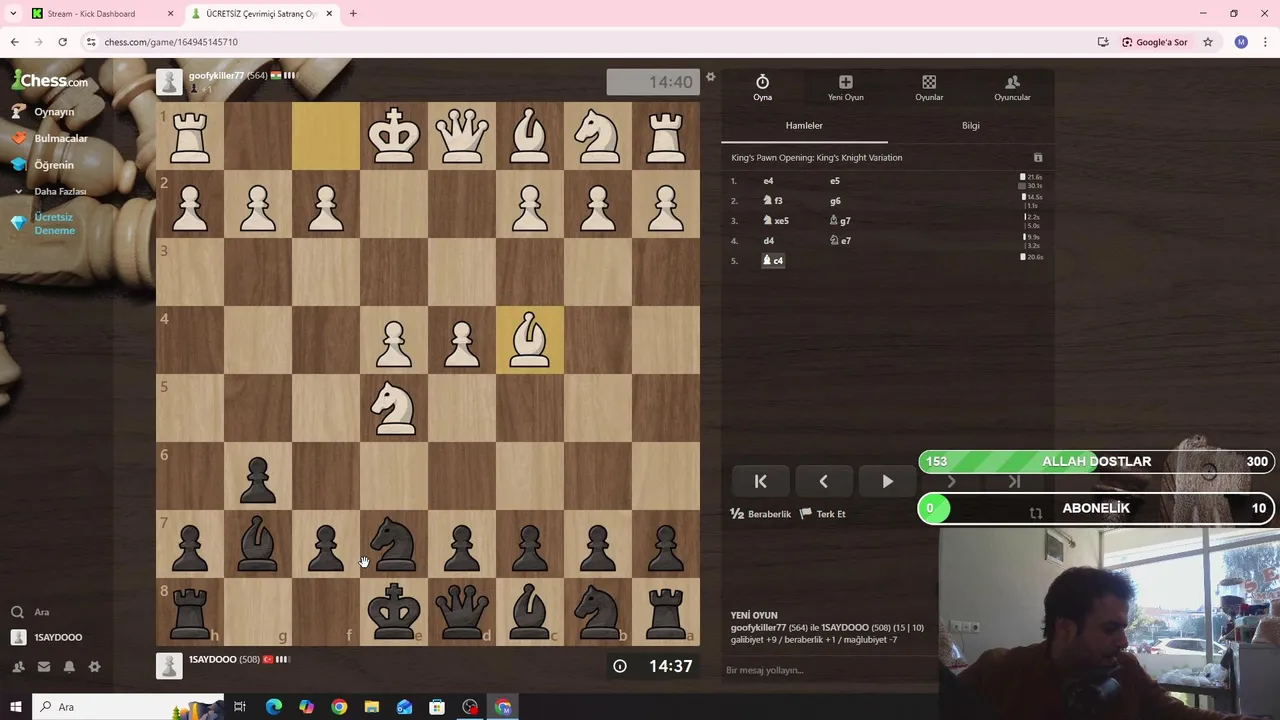Open notifications bell in sidebar
Image resolution: width=1280 pixels, height=720 pixels.
pos(69,667)
